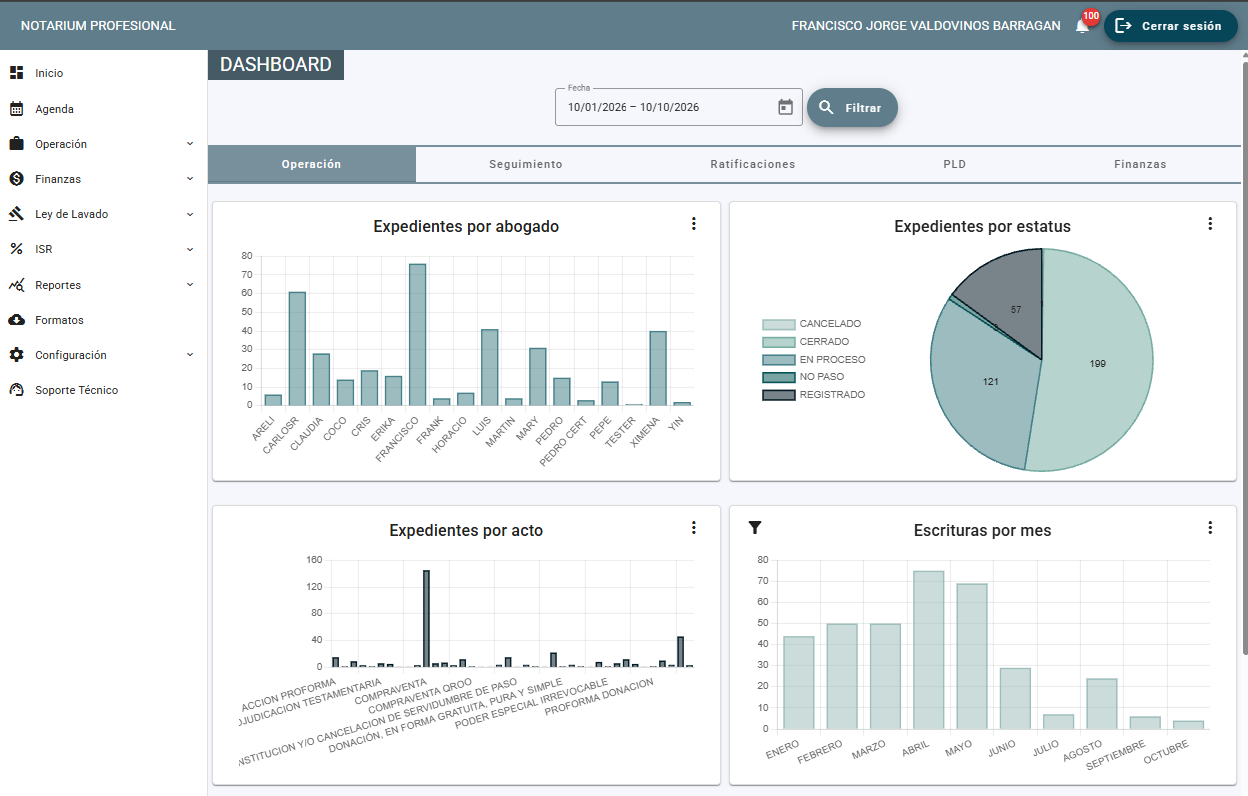
Task: Open options menu for Escrituras por mes
Action: pos(1210,528)
